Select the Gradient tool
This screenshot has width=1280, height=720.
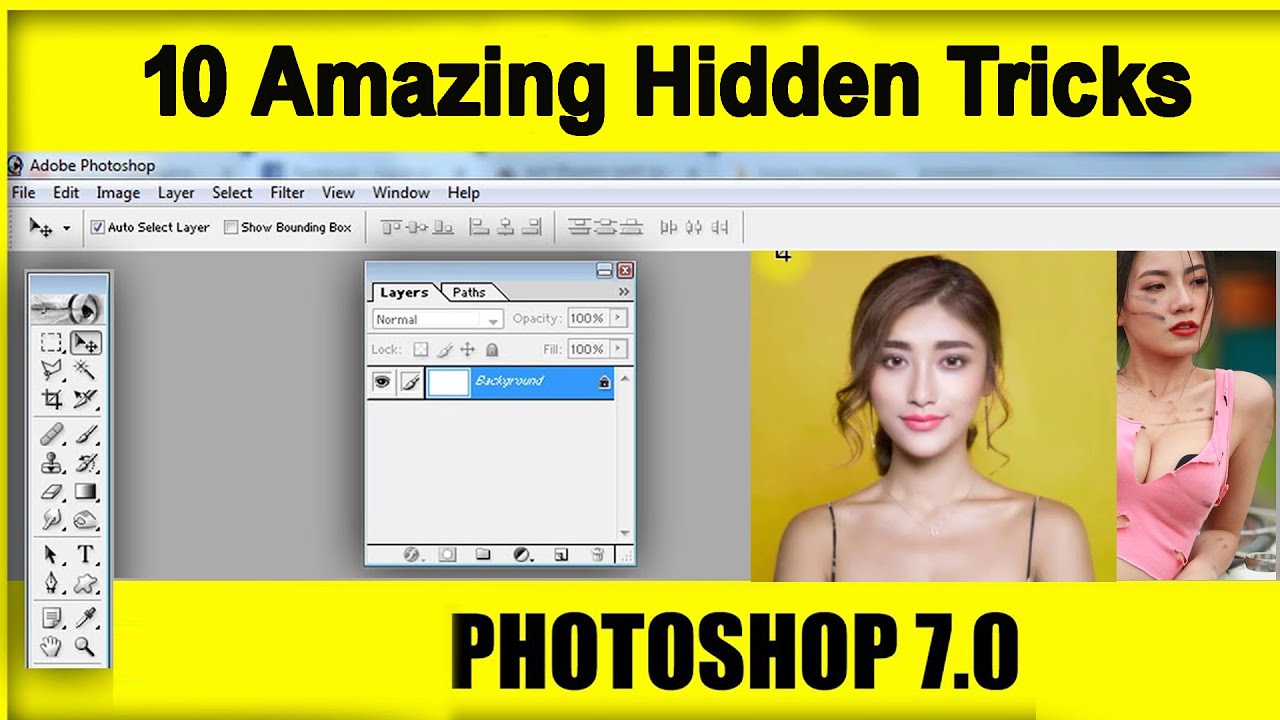(x=86, y=491)
